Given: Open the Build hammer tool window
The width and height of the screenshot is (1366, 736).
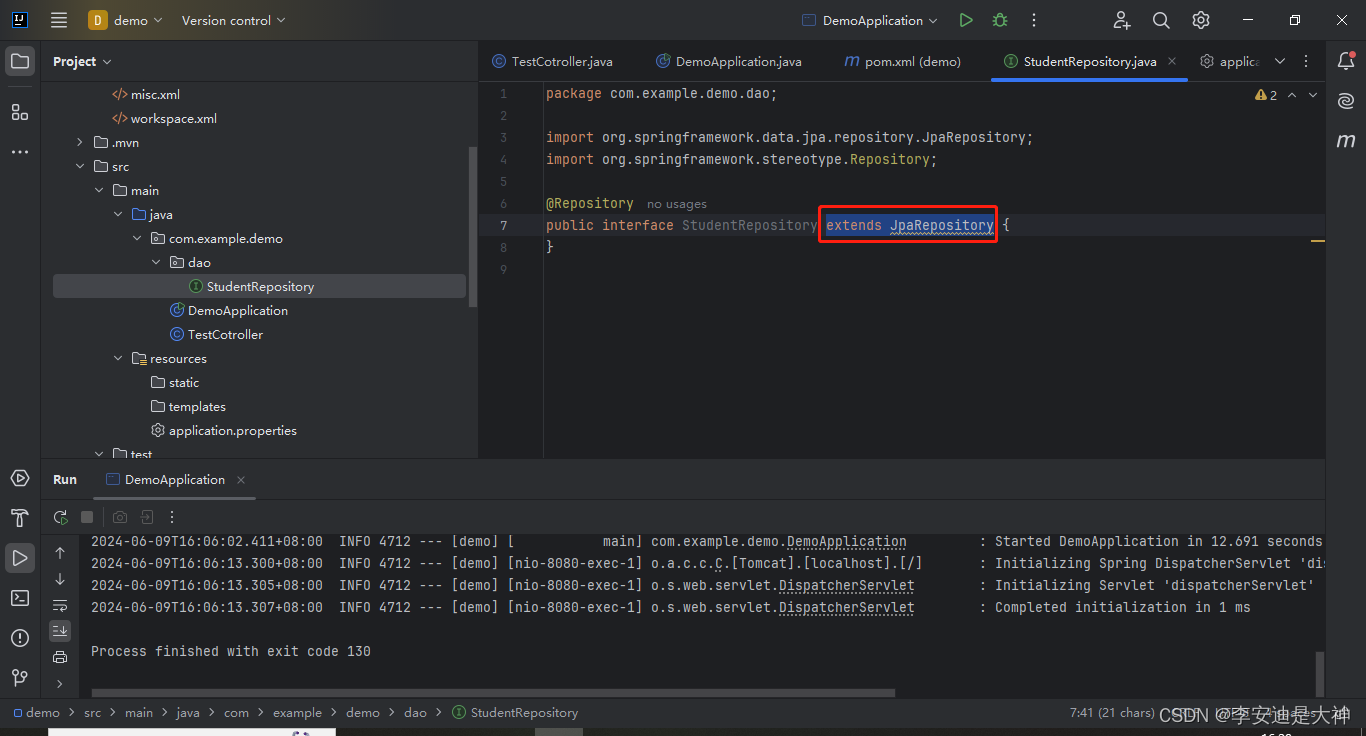Looking at the screenshot, I should click(20, 518).
